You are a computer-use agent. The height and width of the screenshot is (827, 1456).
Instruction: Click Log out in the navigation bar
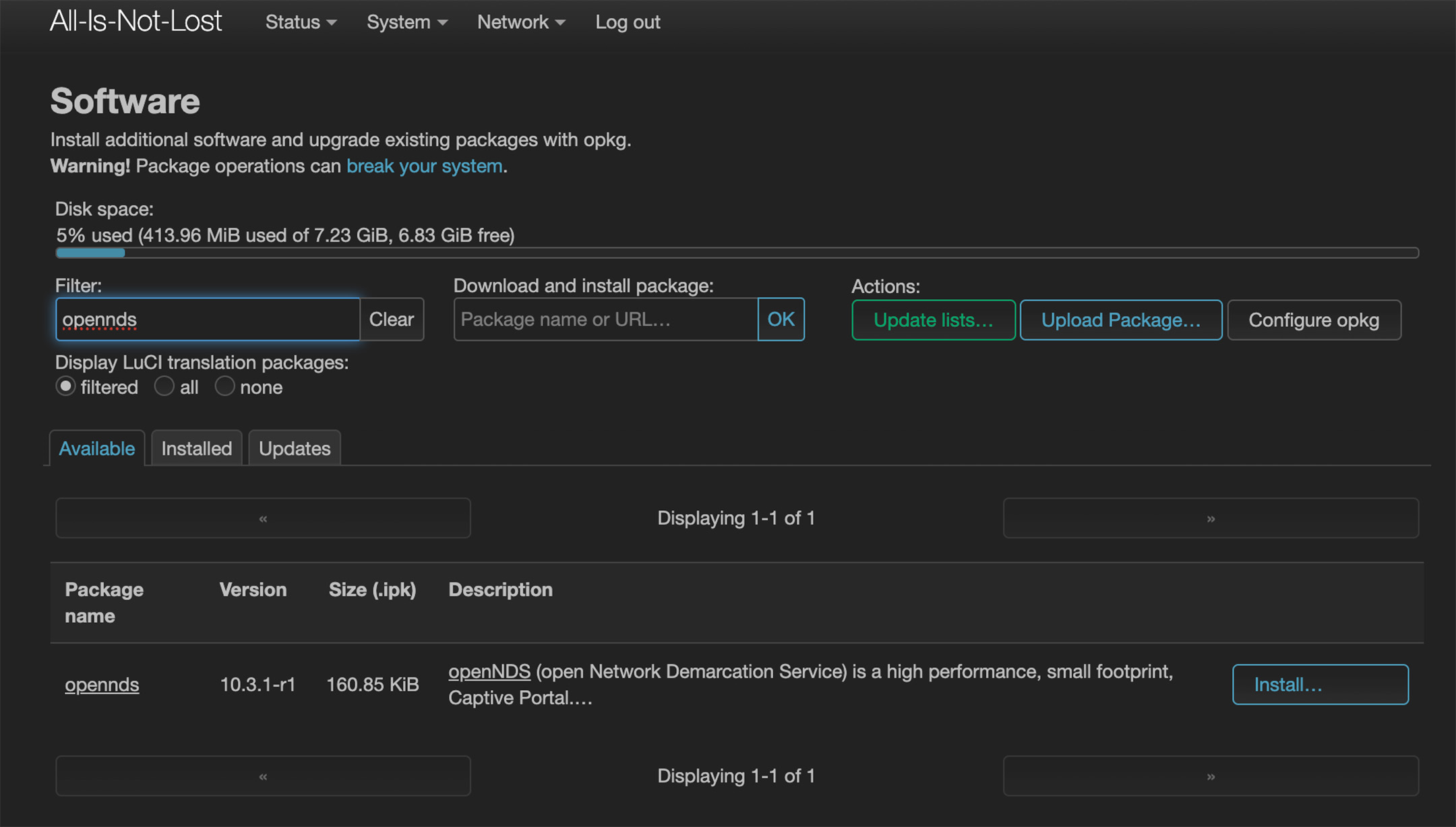pos(627,22)
